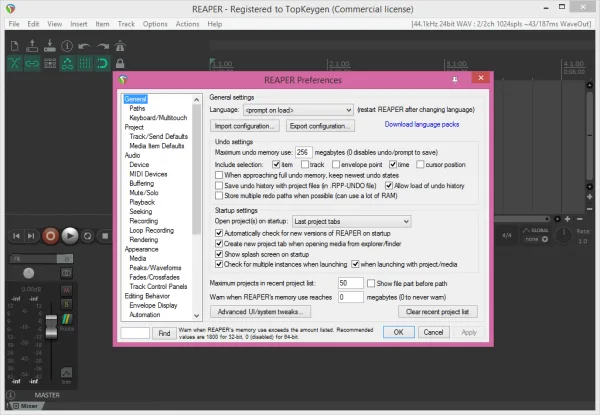
Task: Enable 'envelope point' selection checkbox
Action: click(x=336, y=164)
